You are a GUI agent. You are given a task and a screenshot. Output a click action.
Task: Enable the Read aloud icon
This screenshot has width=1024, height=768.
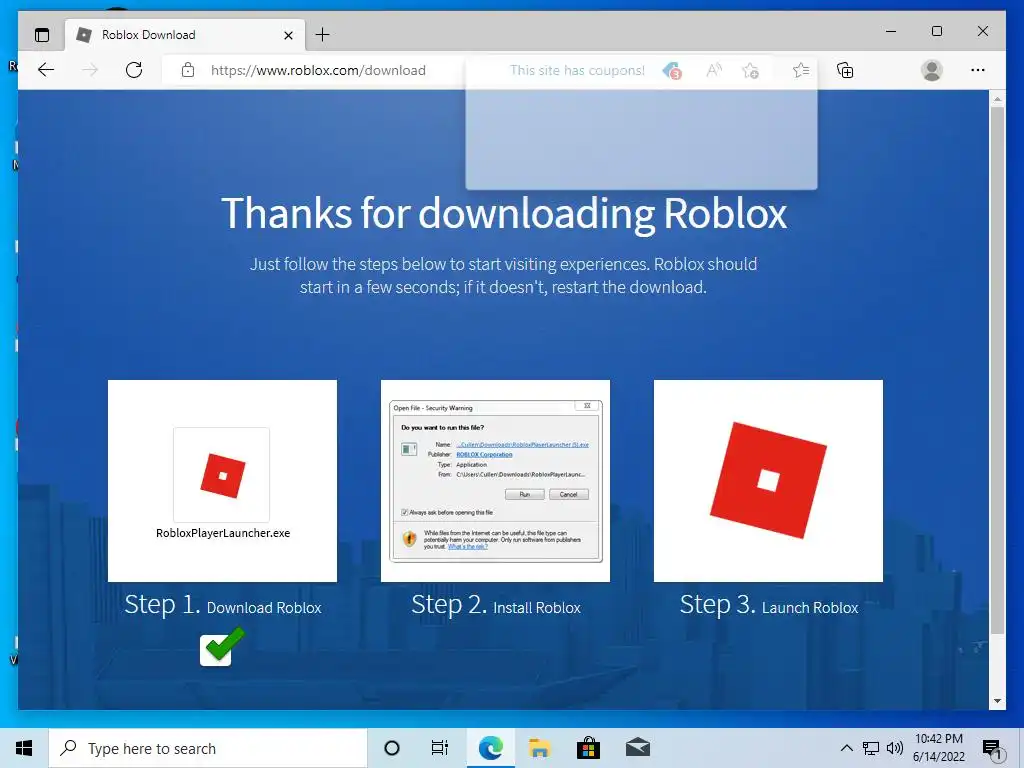pyautogui.click(x=714, y=70)
